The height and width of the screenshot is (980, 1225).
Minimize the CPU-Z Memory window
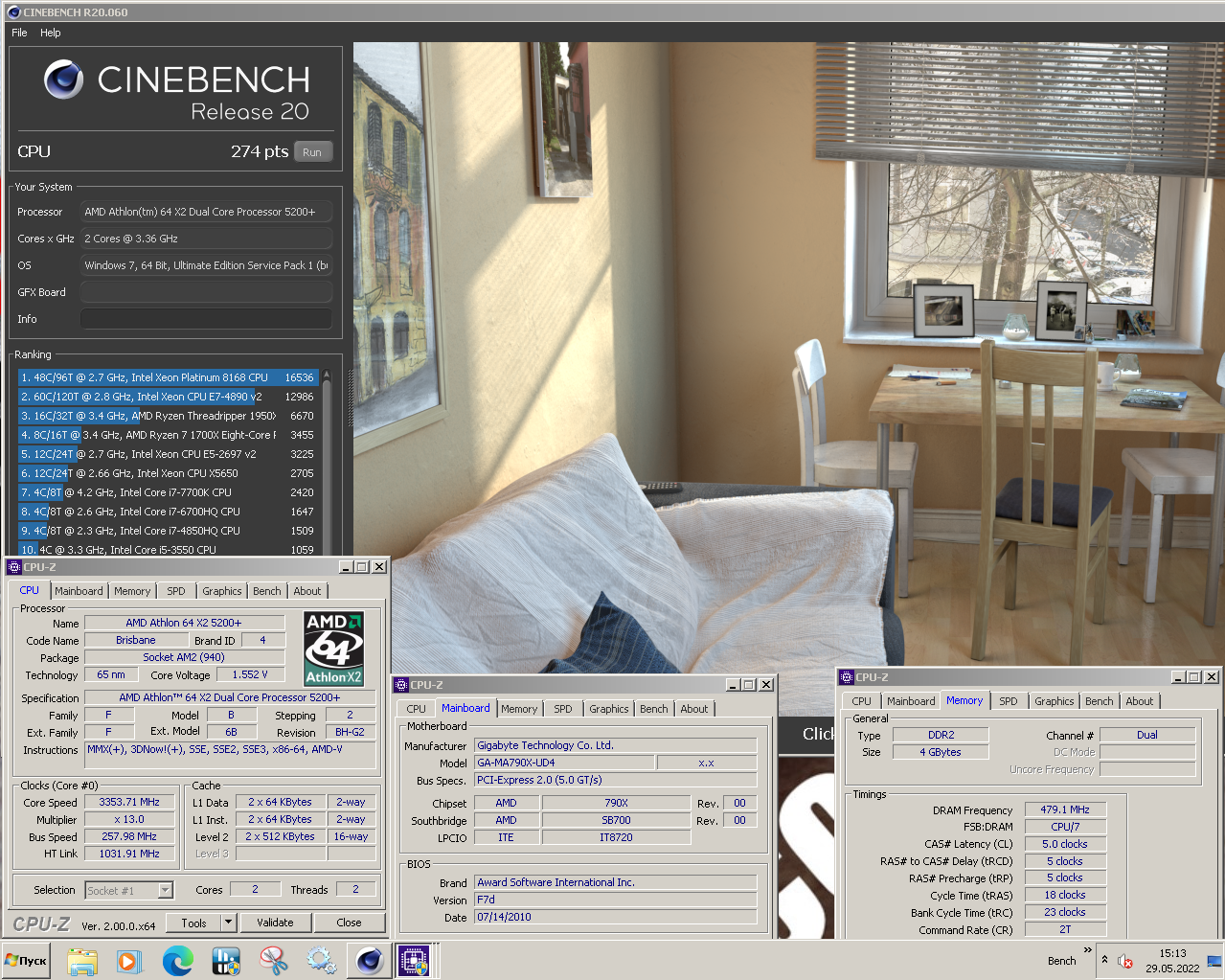[1177, 677]
